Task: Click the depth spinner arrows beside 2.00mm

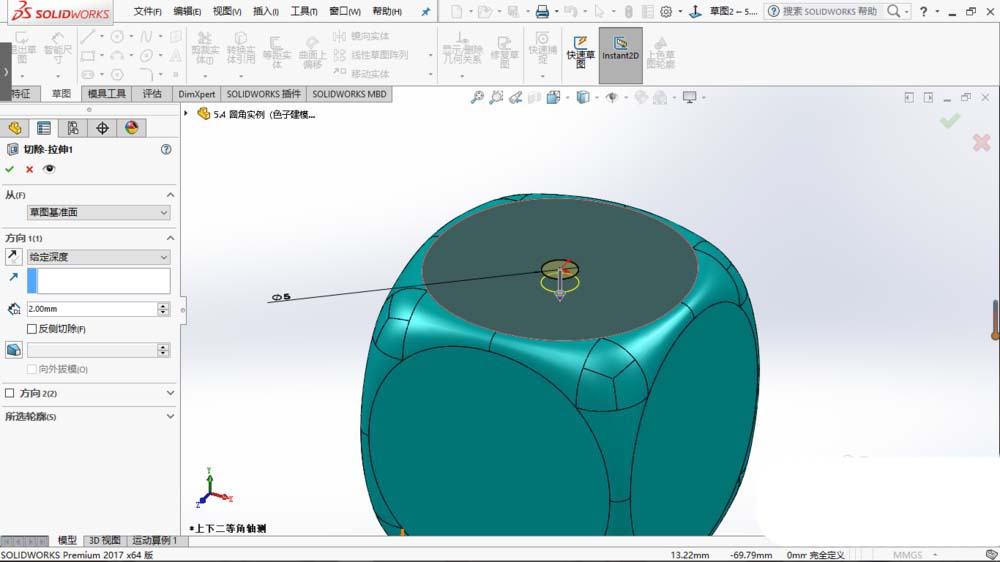Action: pos(163,309)
